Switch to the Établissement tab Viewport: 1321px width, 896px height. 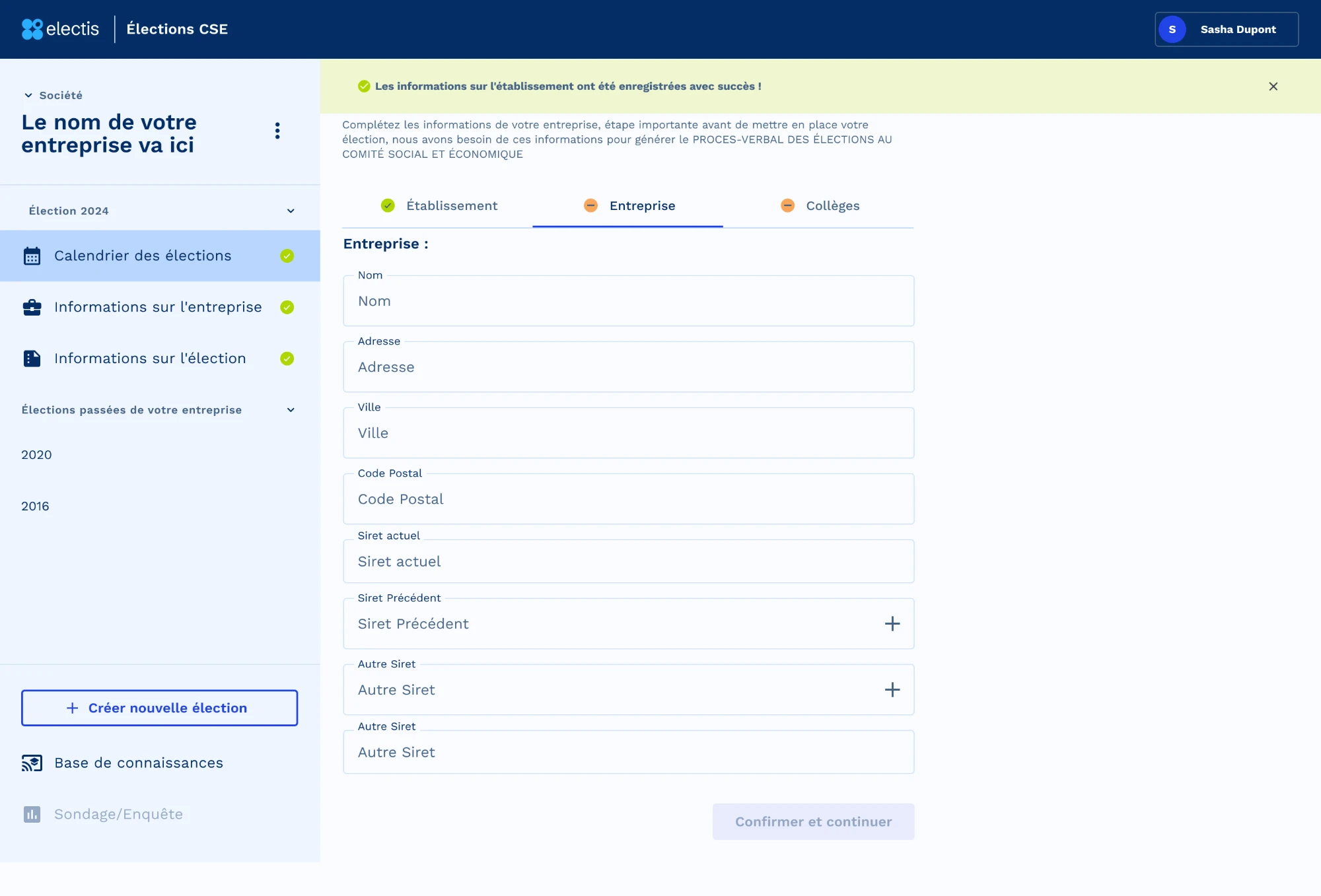[438, 206]
